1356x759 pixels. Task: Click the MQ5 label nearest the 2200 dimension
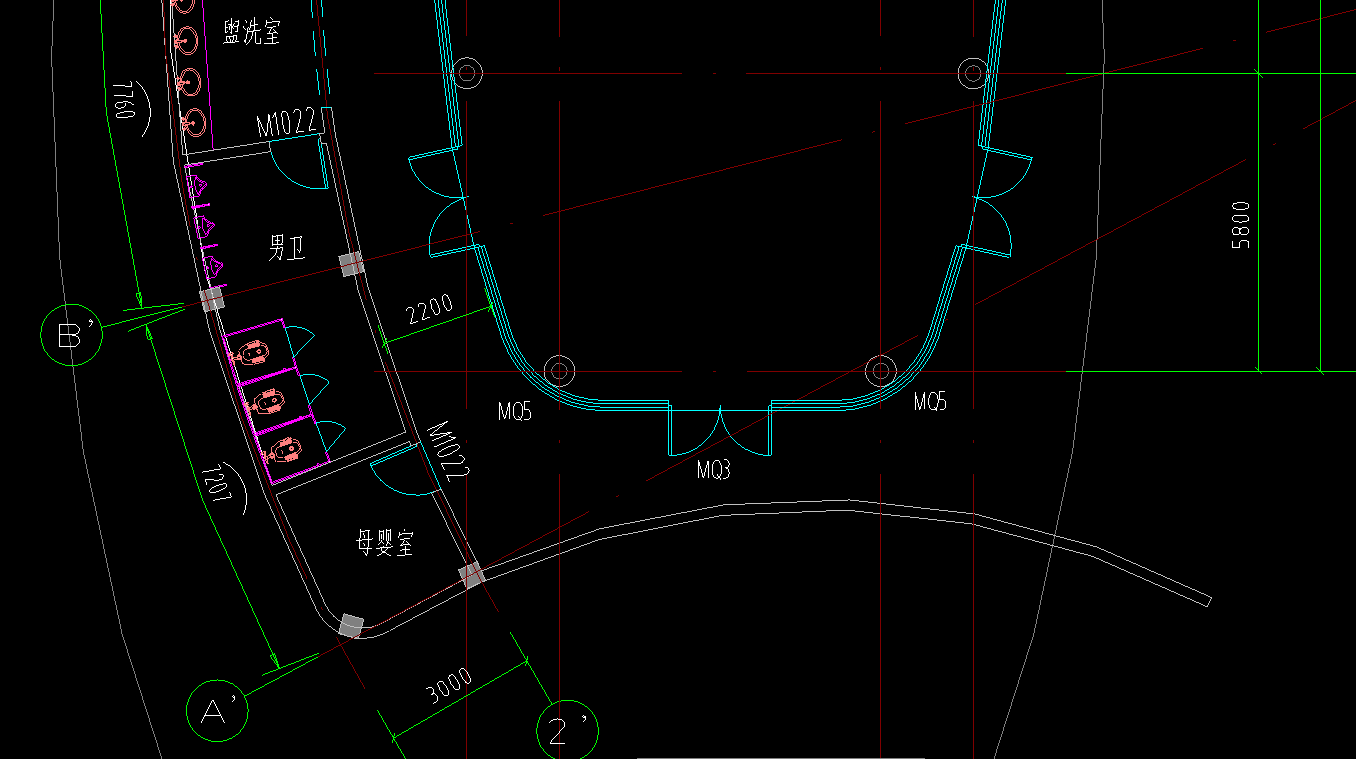515,410
